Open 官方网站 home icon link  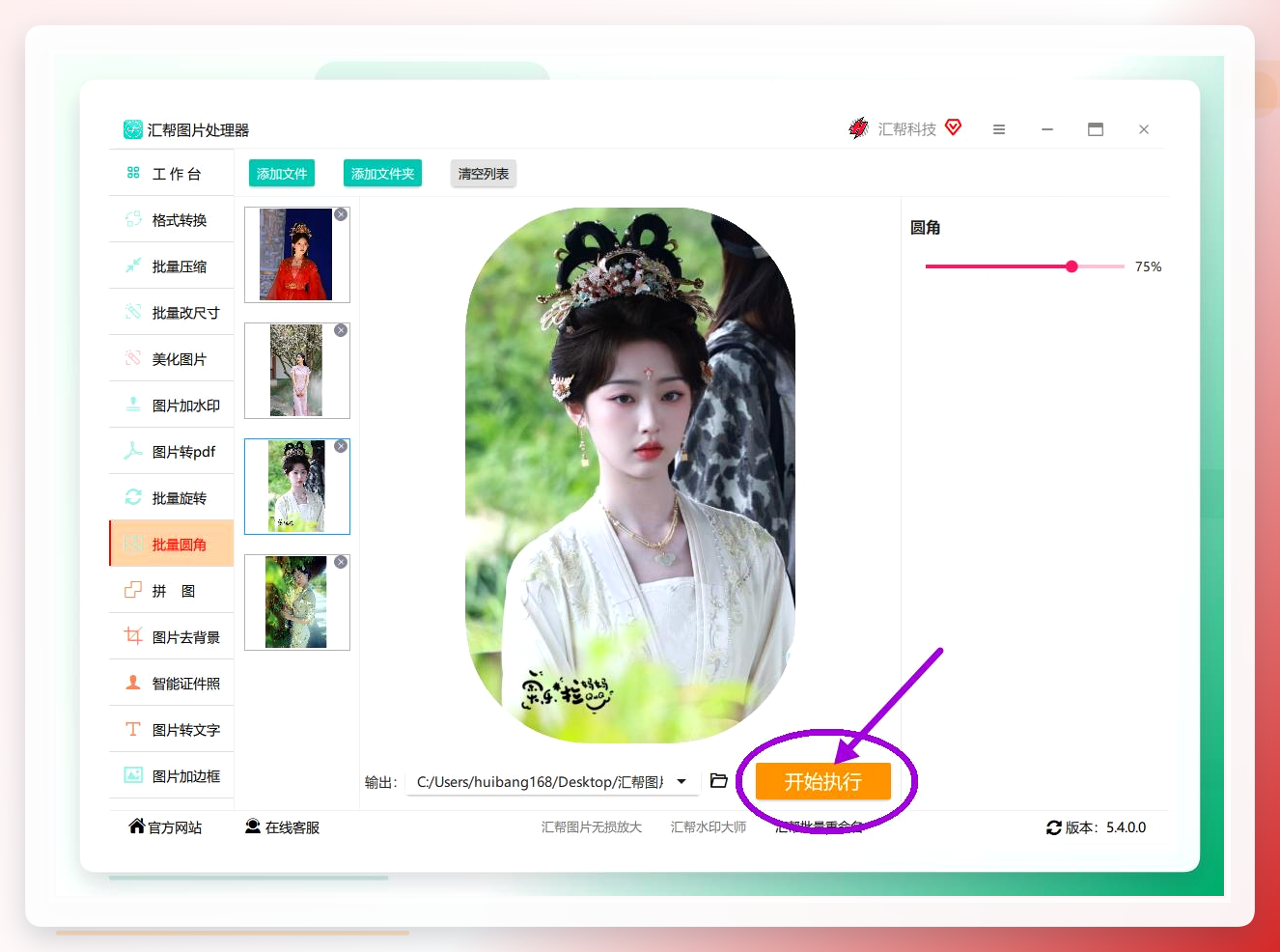[136, 826]
